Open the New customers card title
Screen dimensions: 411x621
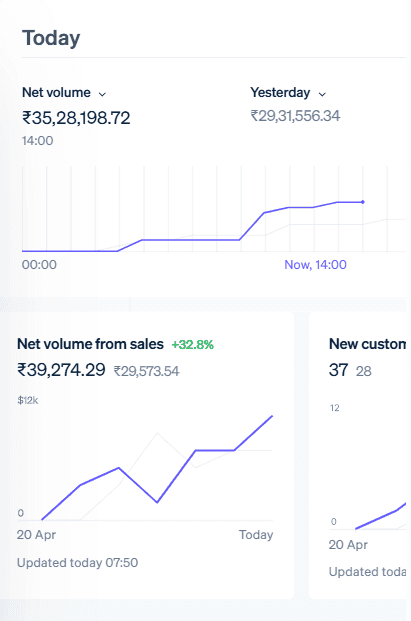[367, 344]
